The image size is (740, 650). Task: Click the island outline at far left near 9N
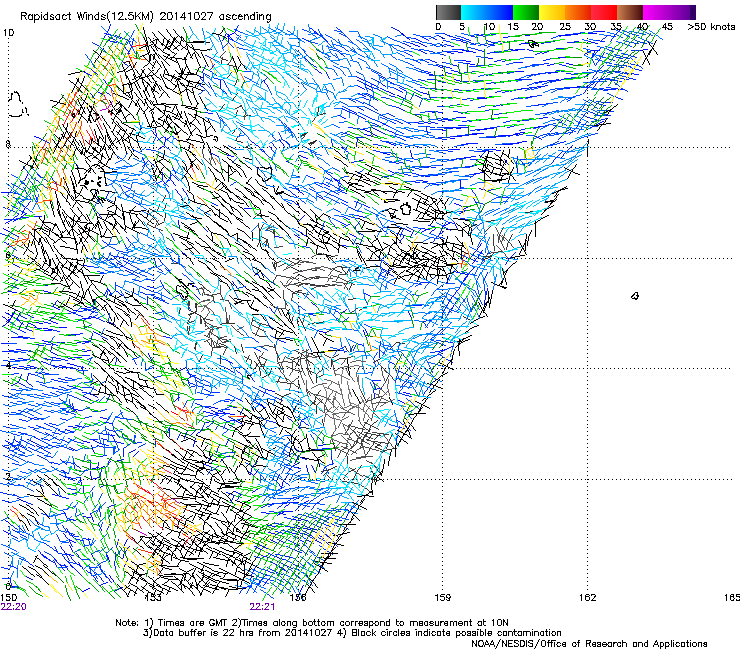pos(17,105)
